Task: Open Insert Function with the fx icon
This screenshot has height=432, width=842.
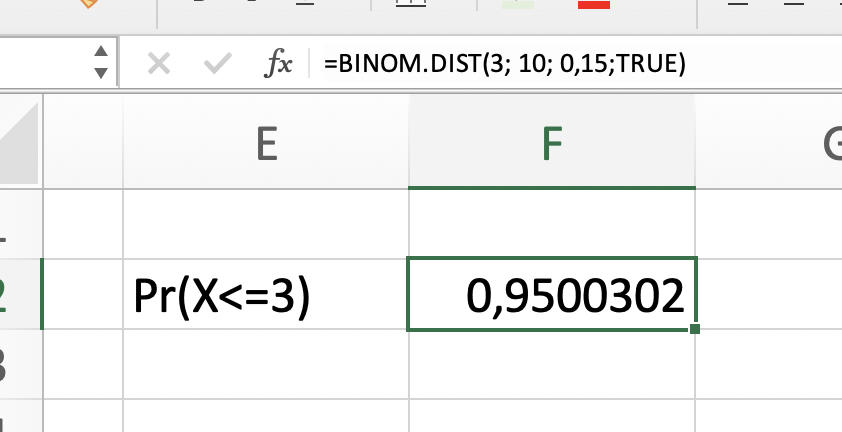Action: [x=278, y=64]
